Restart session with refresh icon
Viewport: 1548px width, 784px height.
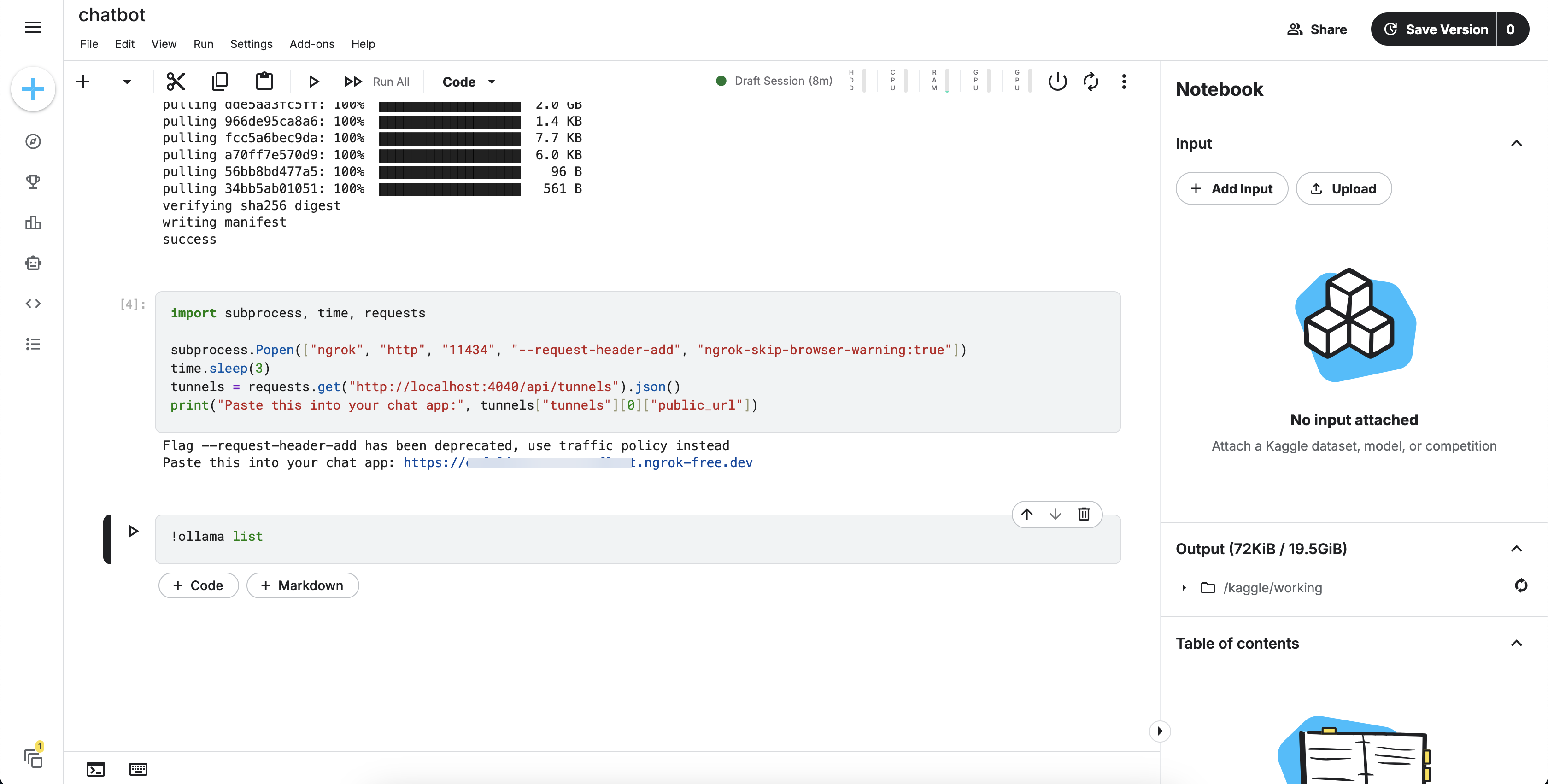1091,82
